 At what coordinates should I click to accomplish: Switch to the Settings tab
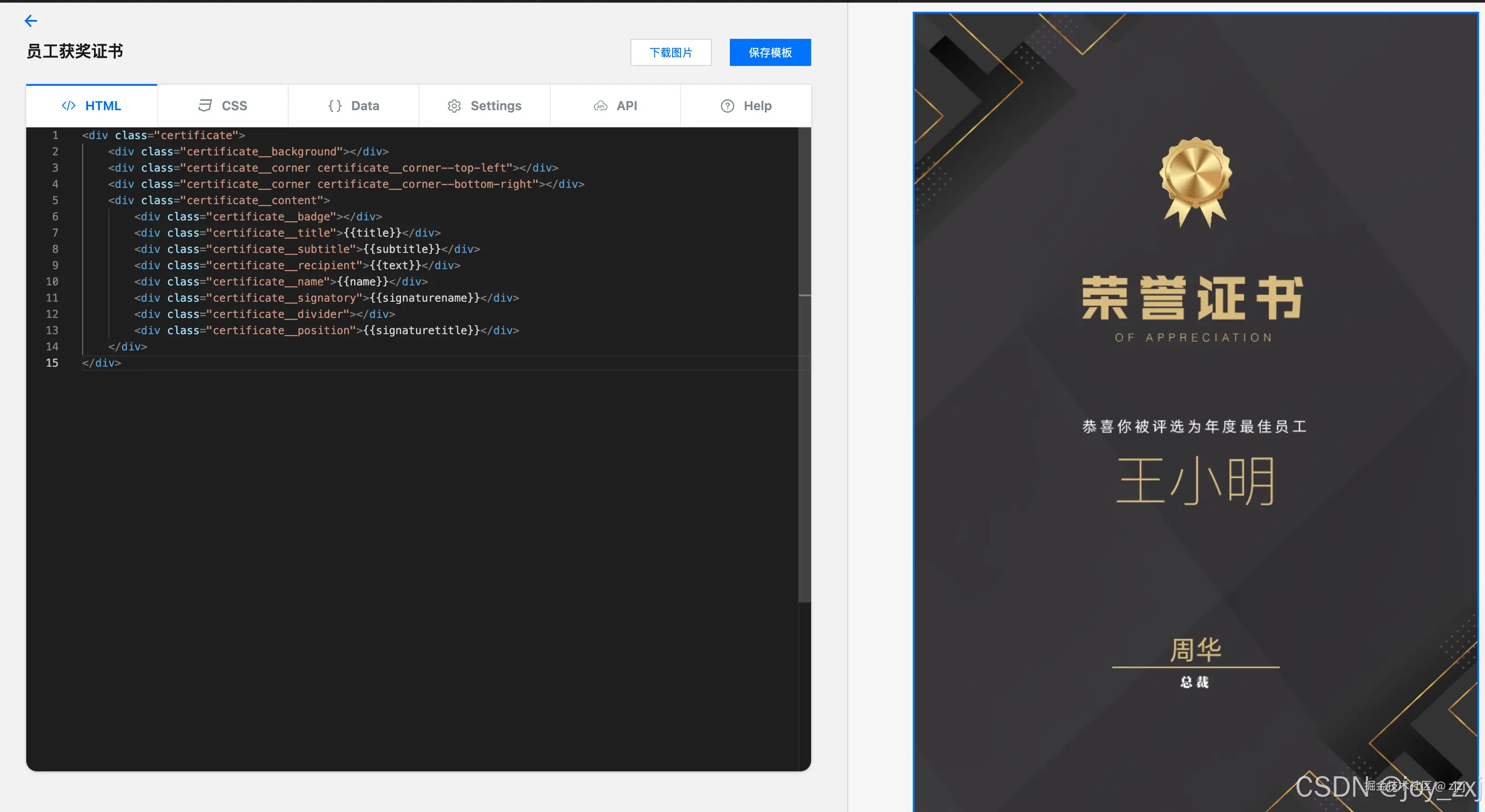(x=484, y=106)
